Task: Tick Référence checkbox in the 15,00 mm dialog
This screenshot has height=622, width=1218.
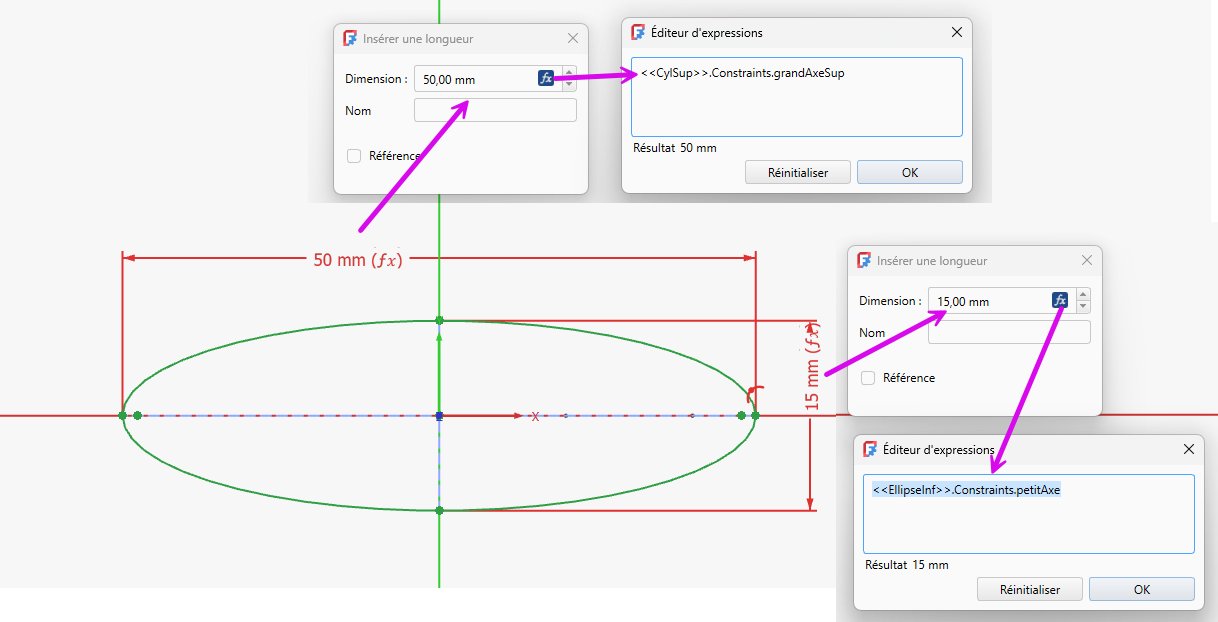Action: [868, 378]
